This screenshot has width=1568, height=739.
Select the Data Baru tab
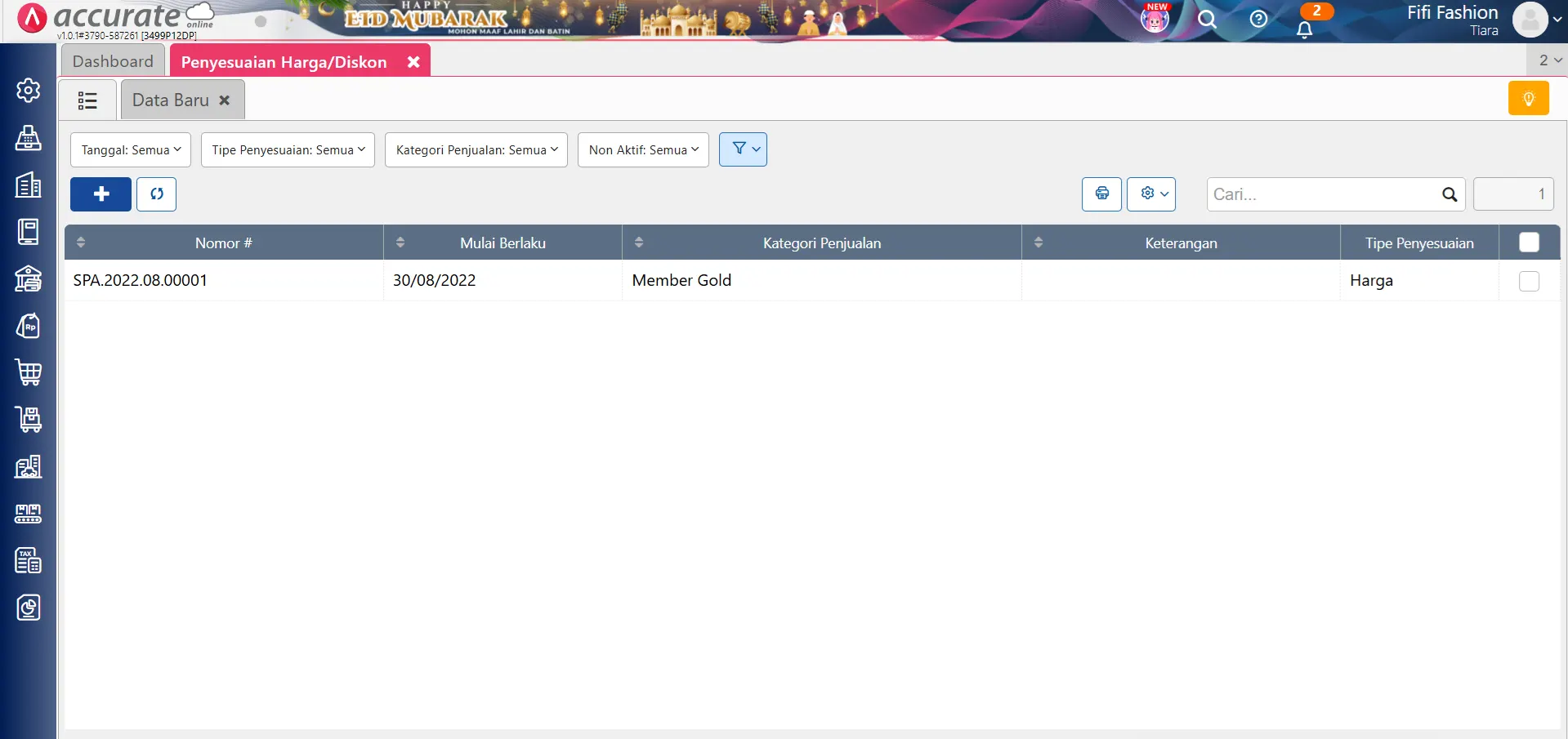pos(171,100)
